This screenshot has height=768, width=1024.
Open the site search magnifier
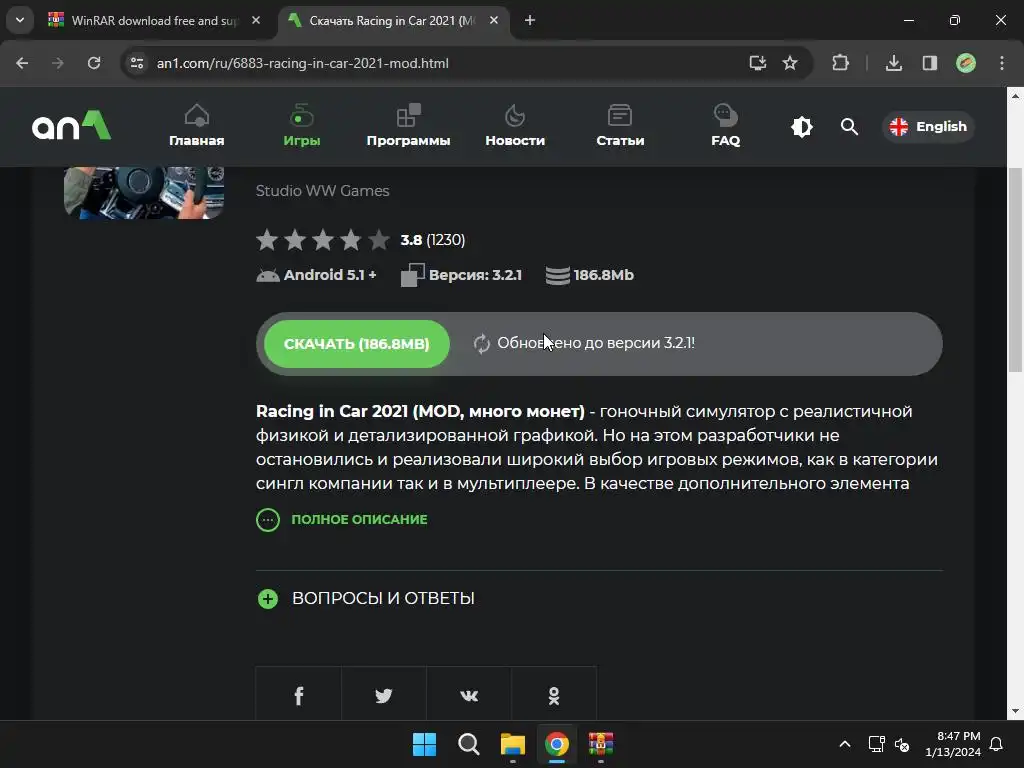[849, 127]
